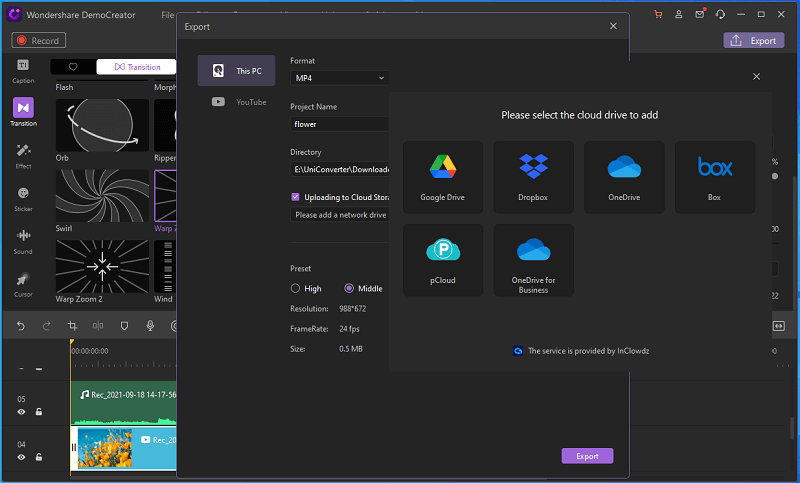Click the redo arrow in timeline toolbar
Image resolution: width=800 pixels, height=483 pixels.
click(x=46, y=325)
